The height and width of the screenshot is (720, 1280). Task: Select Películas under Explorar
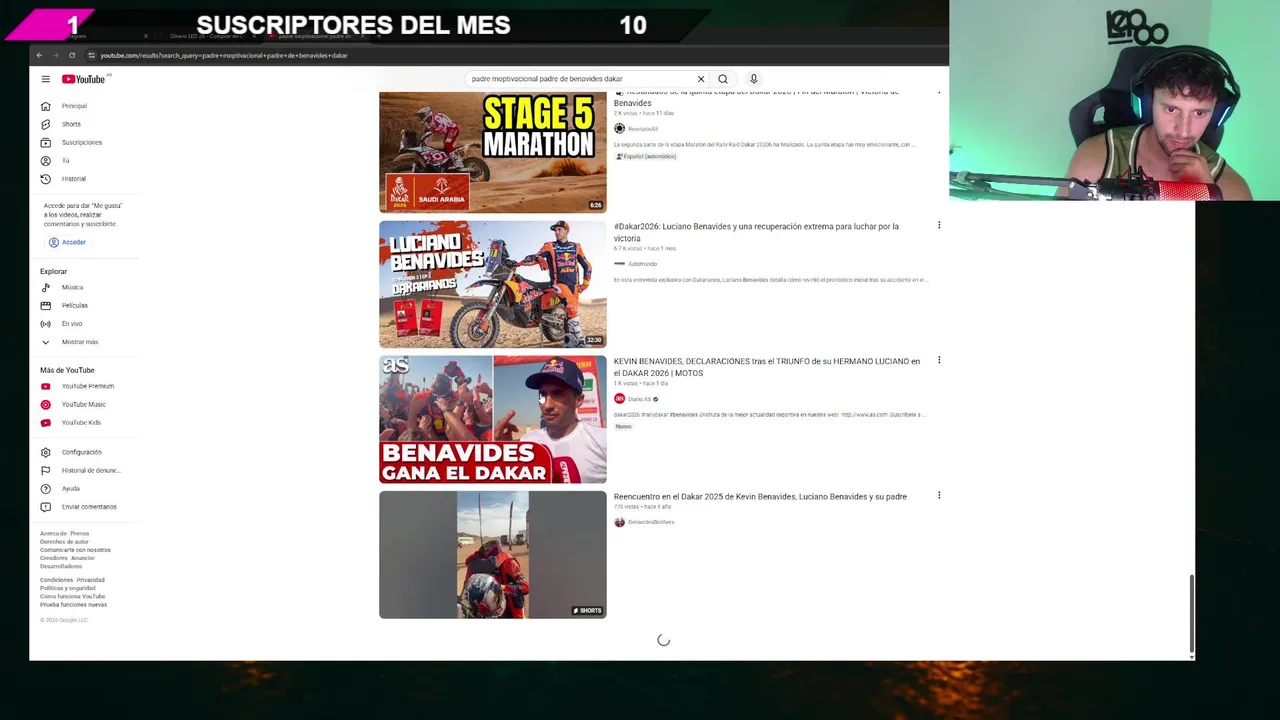pyautogui.click(x=75, y=305)
